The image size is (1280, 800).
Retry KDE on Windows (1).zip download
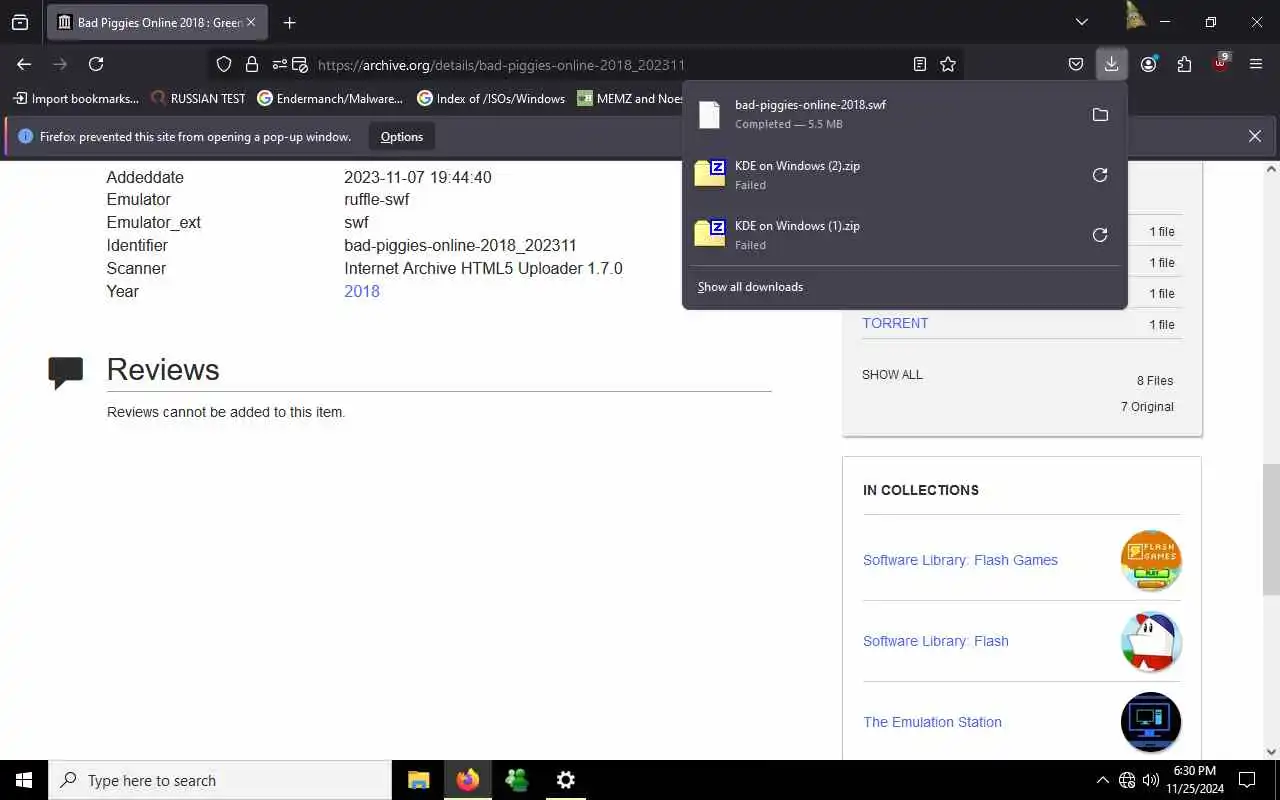click(1100, 235)
